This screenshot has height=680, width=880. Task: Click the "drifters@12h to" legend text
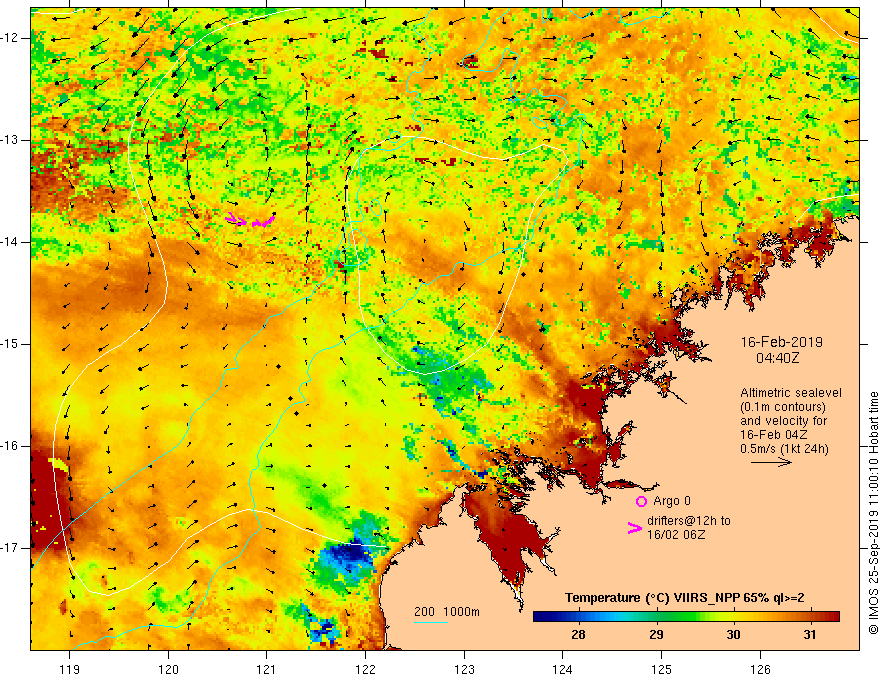click(x=689, y=521)
